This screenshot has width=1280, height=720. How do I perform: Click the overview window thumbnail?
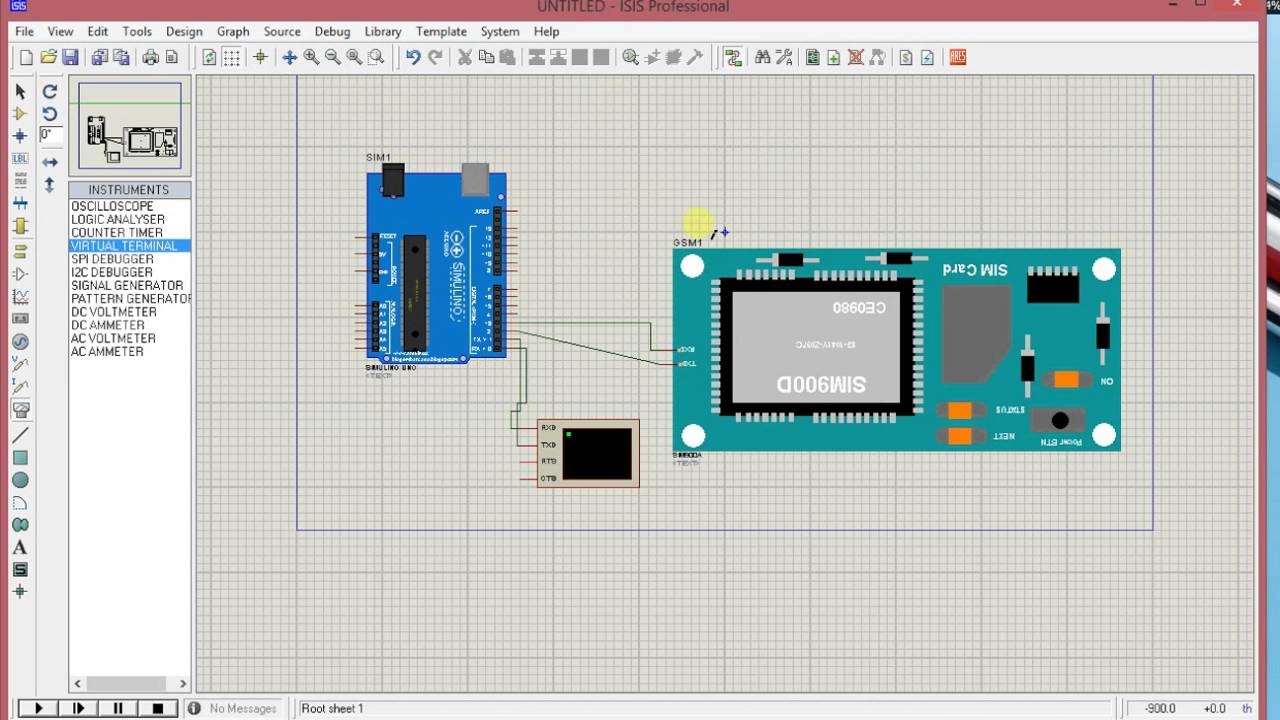[x=130, y=125]
